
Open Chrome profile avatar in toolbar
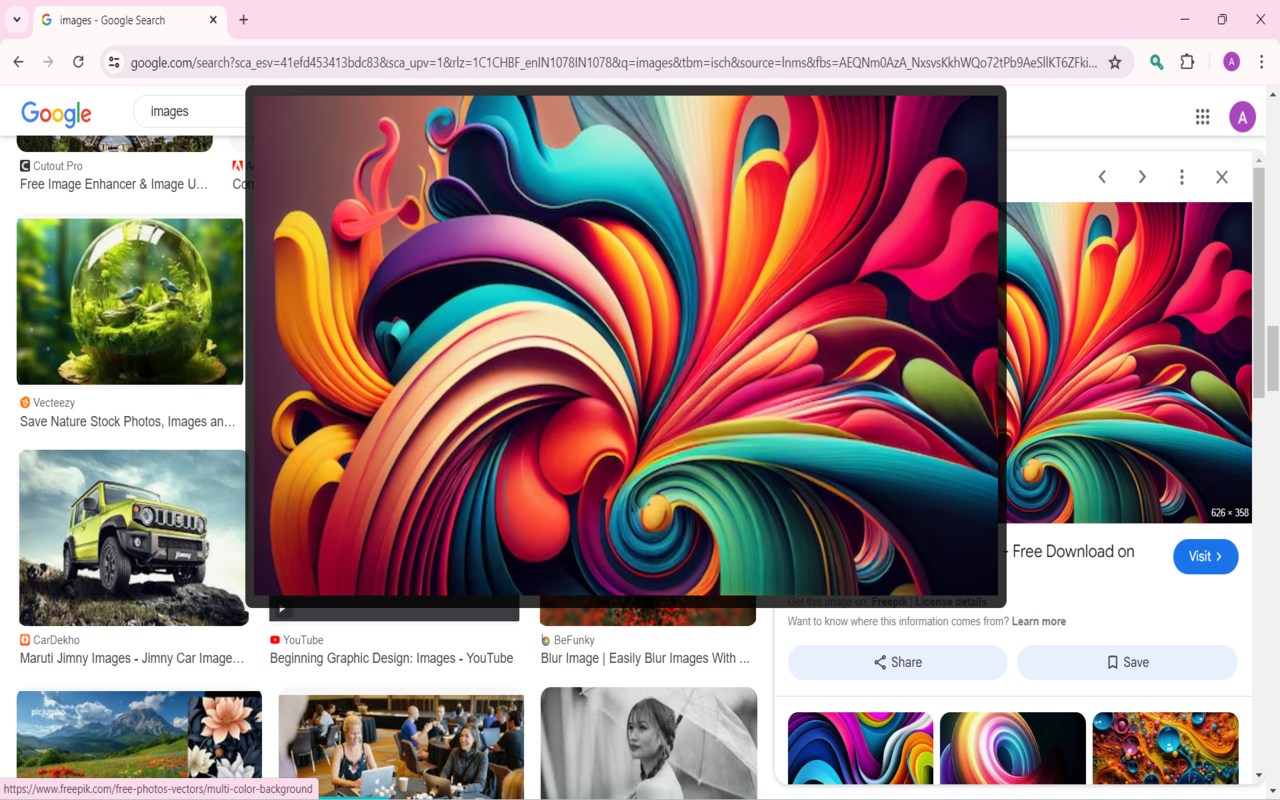pyautogui.click(x=1232, y=62)
